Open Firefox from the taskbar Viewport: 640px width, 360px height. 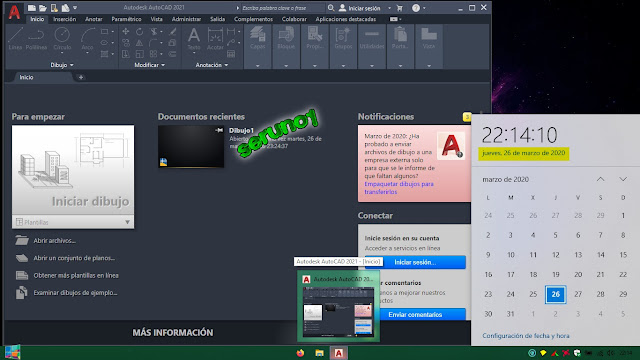coord(300,353)
